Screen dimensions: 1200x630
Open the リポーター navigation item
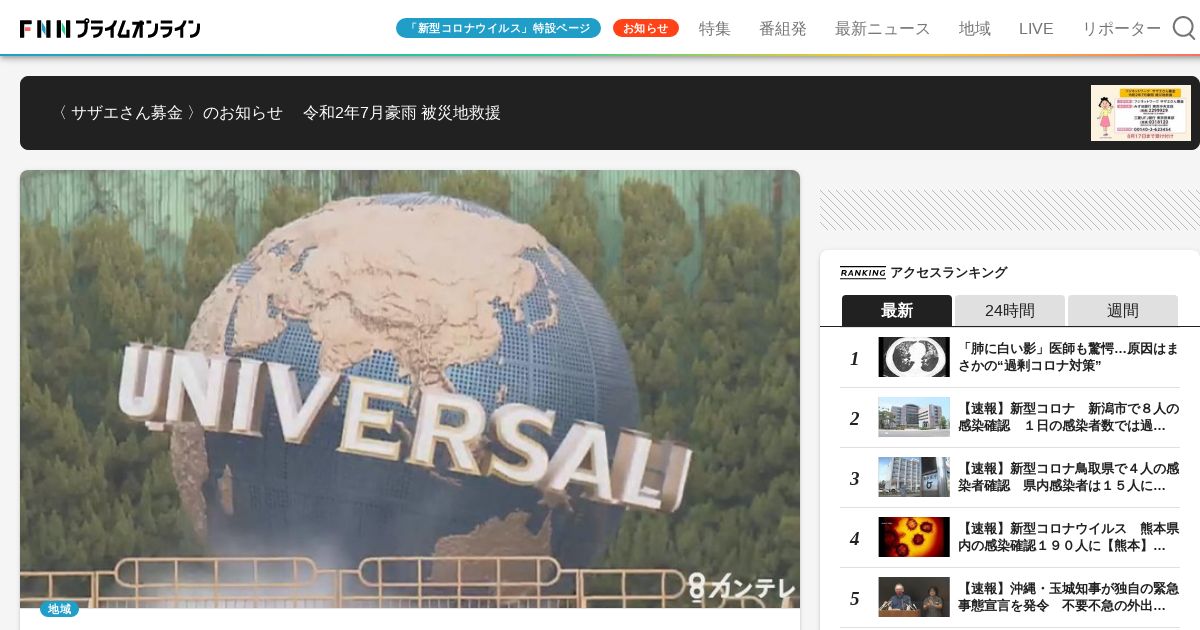(x=1121, y=28)
